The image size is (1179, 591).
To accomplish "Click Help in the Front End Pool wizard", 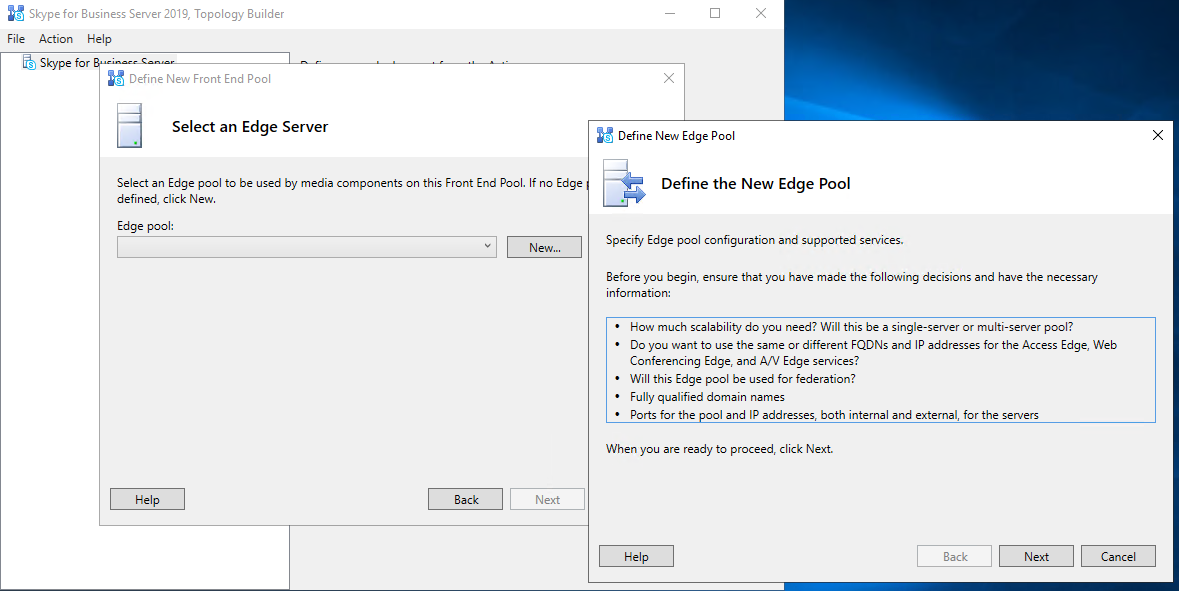I will [147, 500].
